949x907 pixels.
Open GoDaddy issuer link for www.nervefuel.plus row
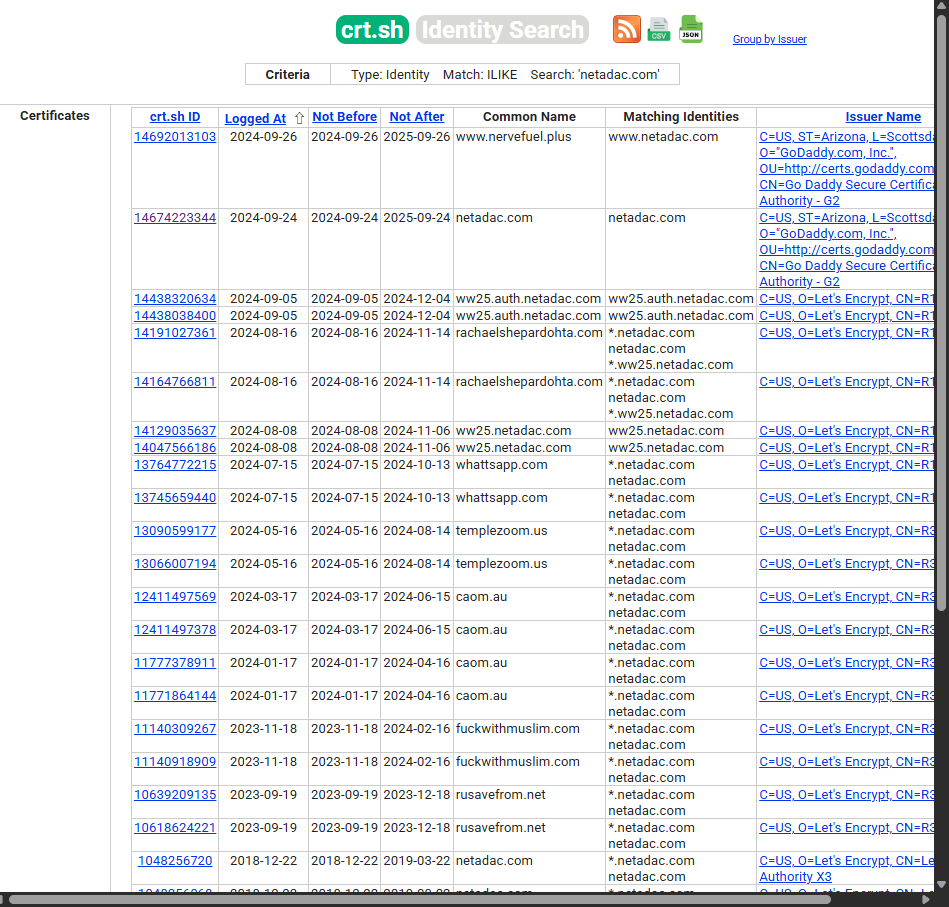(847, 169)
